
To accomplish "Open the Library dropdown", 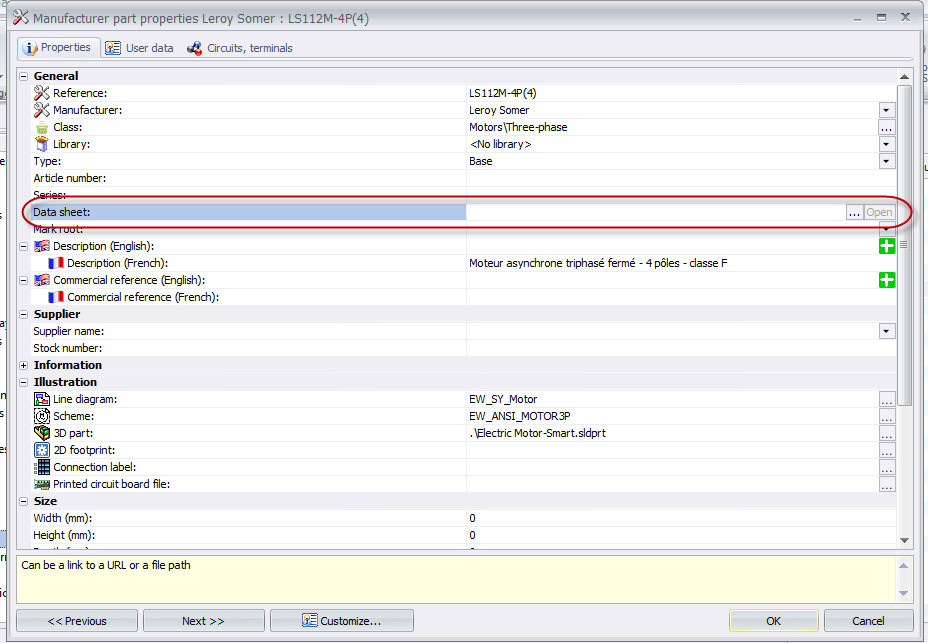I will click(886, 144).
